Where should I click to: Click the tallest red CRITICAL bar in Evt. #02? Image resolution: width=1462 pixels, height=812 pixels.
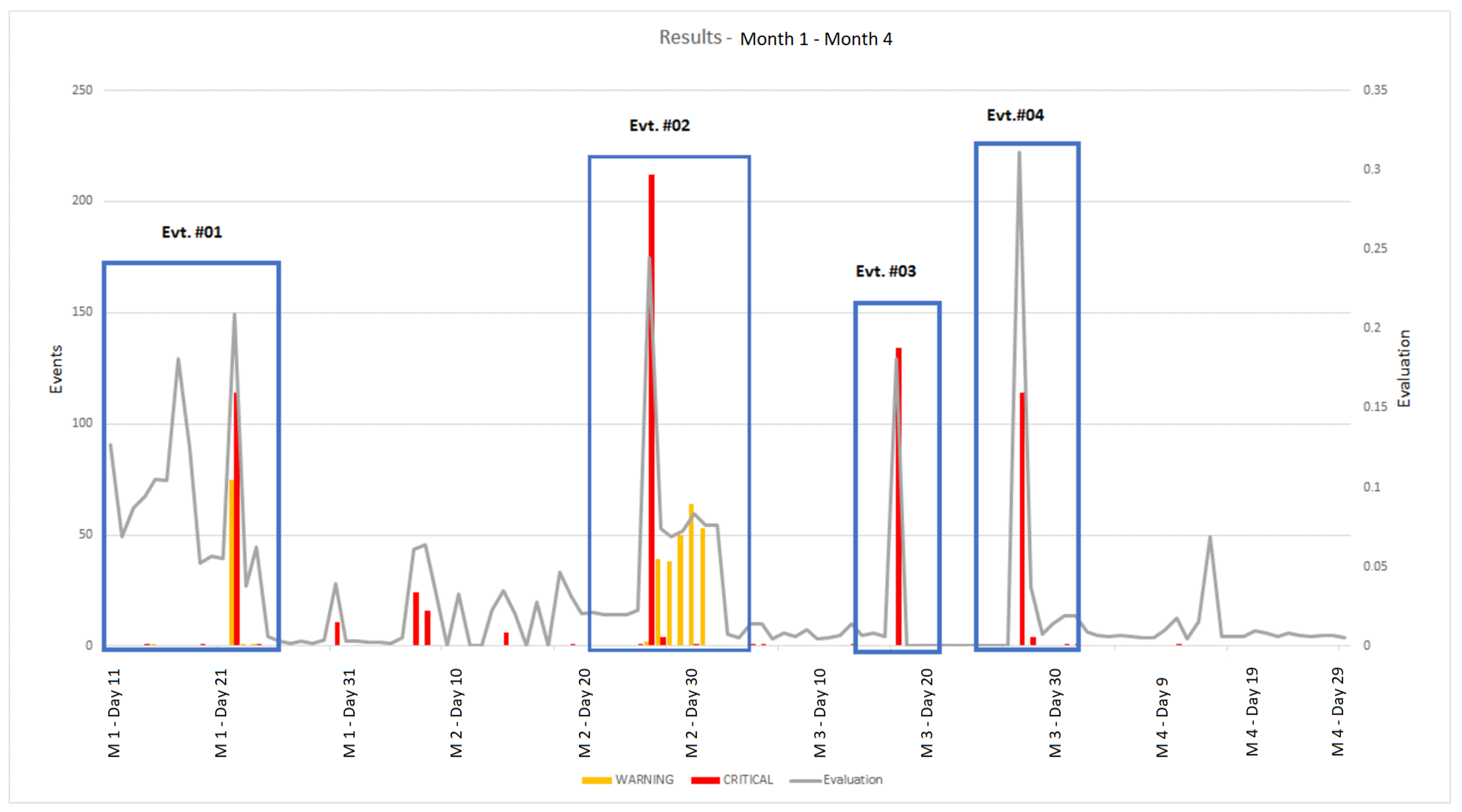651,410
